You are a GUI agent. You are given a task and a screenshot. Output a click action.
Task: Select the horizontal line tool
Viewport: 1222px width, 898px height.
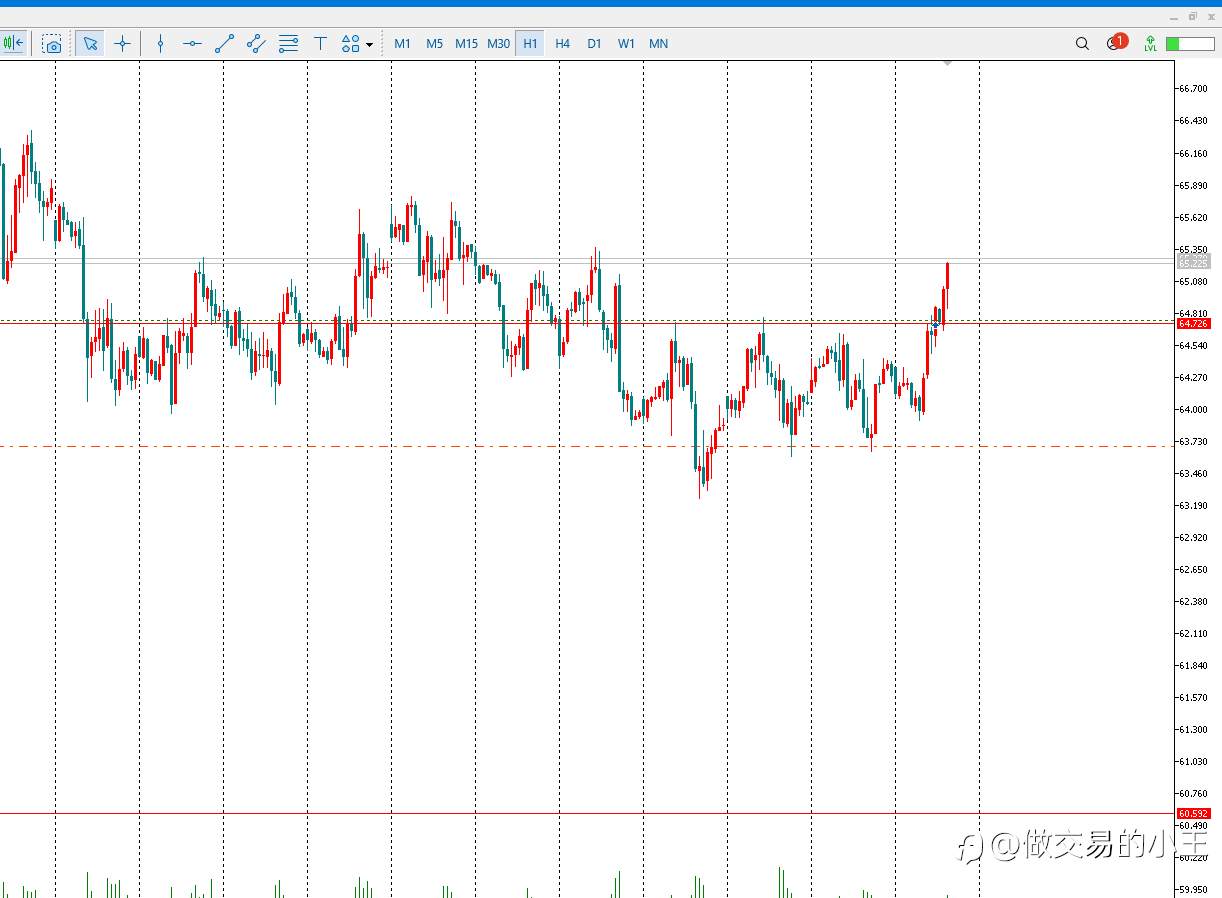(192, 43)
